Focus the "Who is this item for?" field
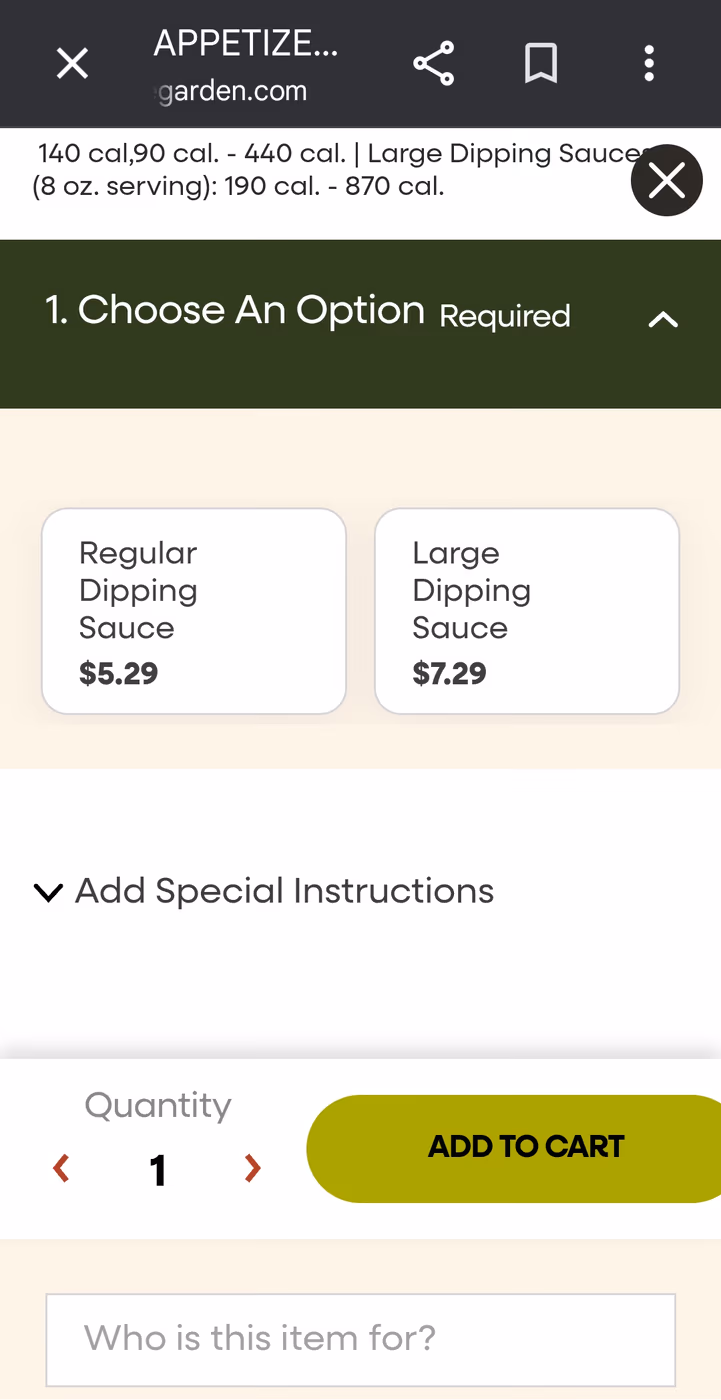 361,1339
